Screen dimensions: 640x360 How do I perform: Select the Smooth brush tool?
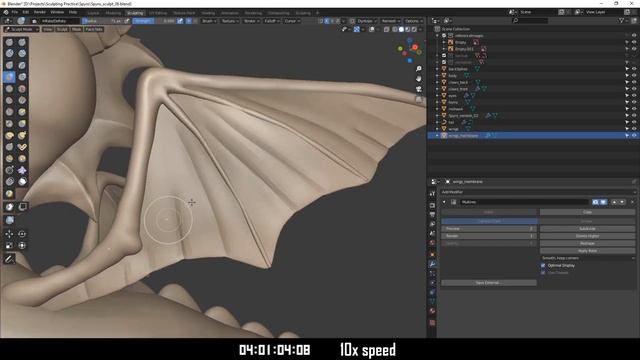click(x=22, y=89)
